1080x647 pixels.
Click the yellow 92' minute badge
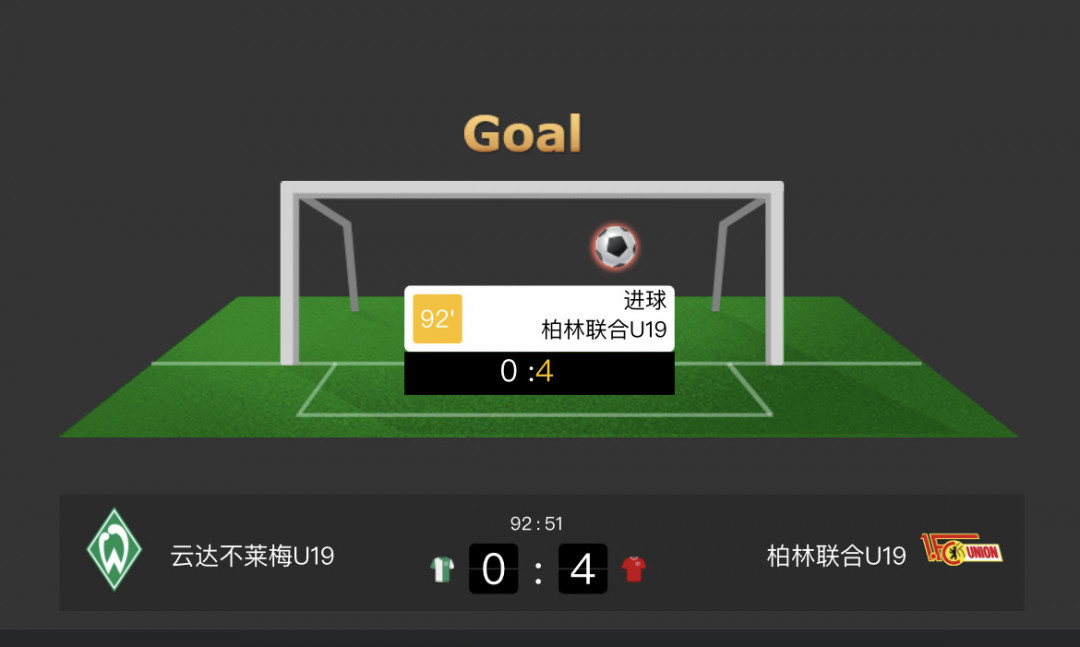437,318
